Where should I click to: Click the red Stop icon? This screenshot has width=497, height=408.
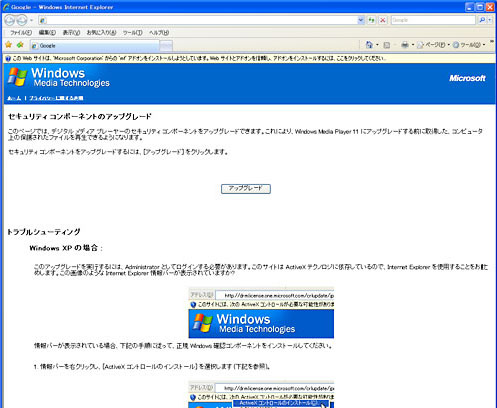click(383, 20)
